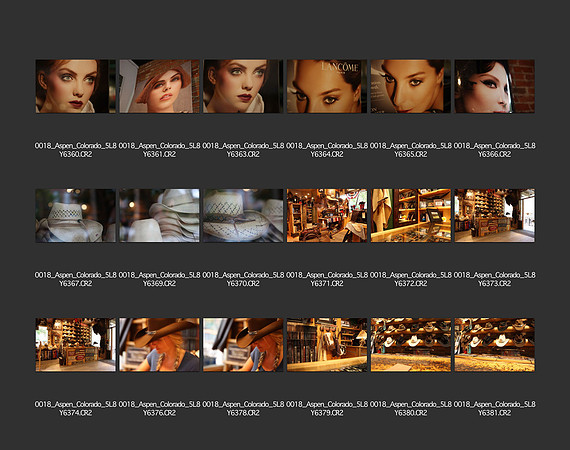The height and width of the screenshot is (450, 570).
Task: Select shop counter thumbnail Y6373.CR2
Action: click(x=494, y=215)
